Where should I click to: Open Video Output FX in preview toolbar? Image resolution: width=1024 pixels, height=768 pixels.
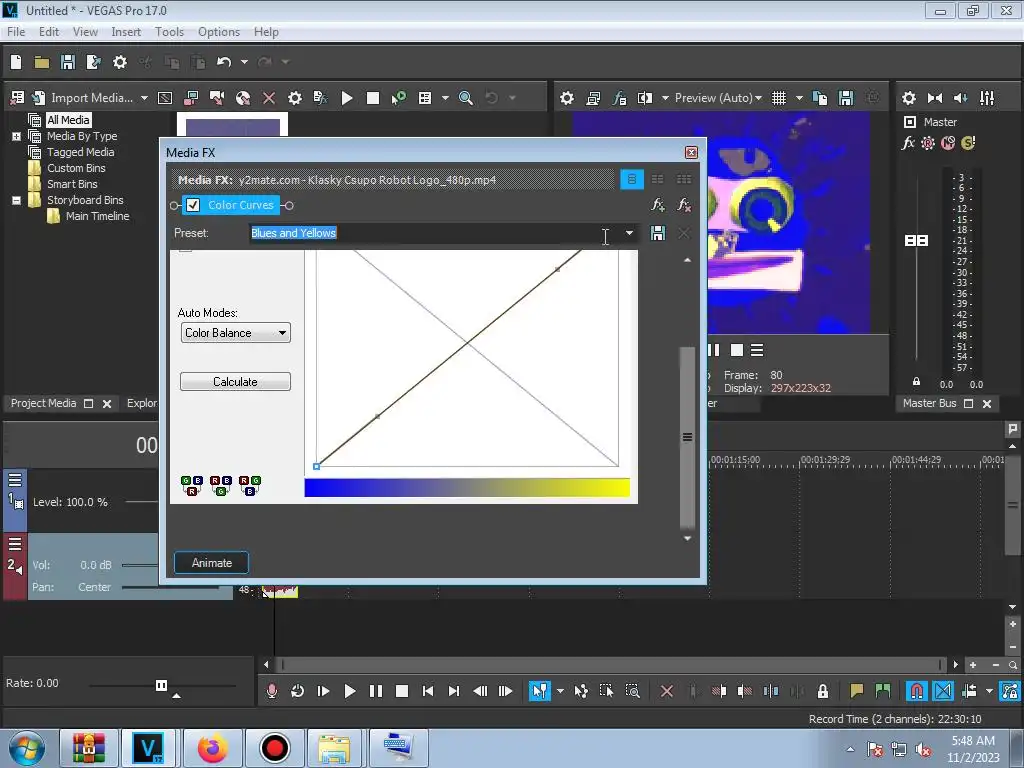point(619,98)
